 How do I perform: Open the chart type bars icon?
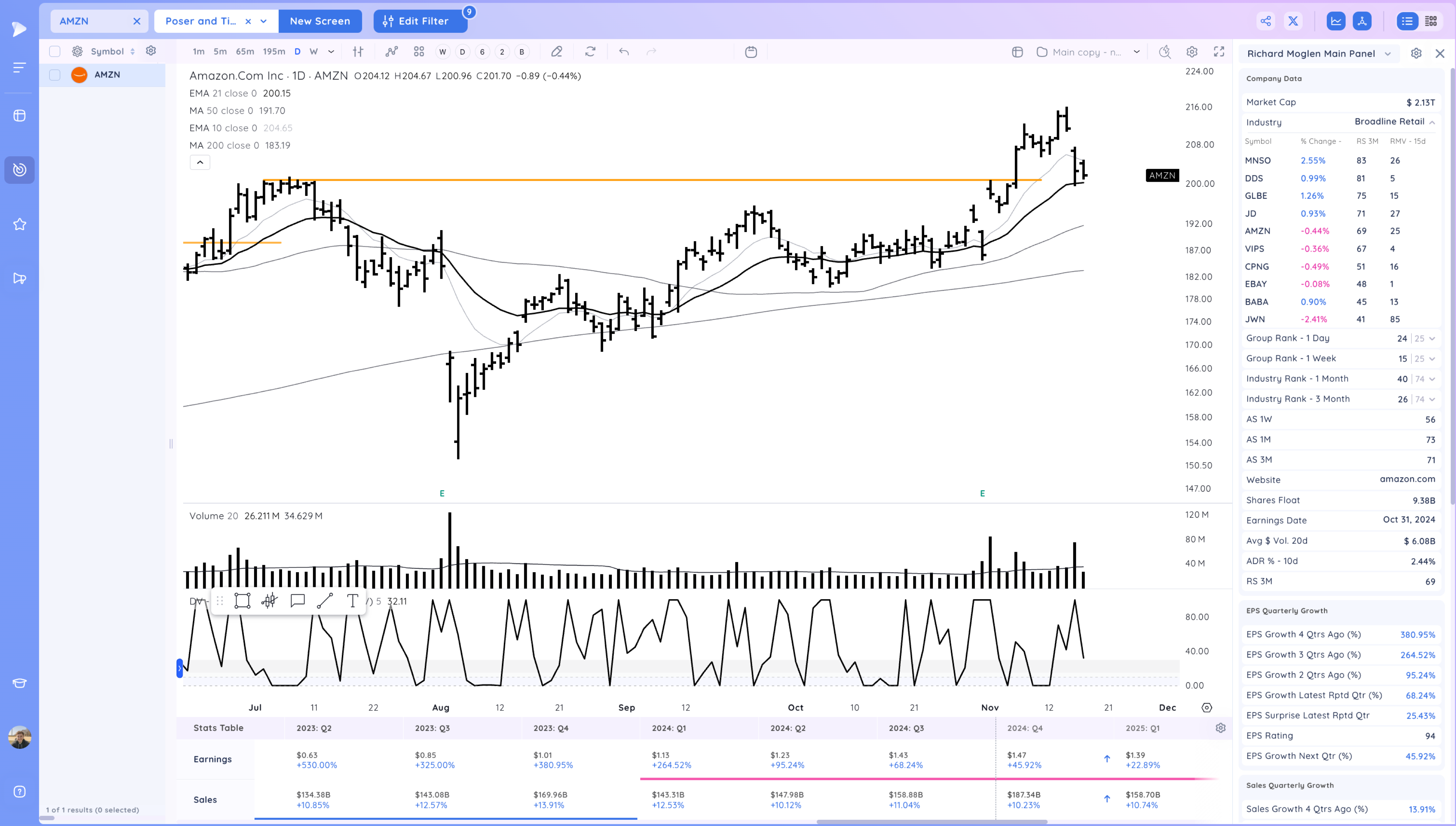point(358,52)
